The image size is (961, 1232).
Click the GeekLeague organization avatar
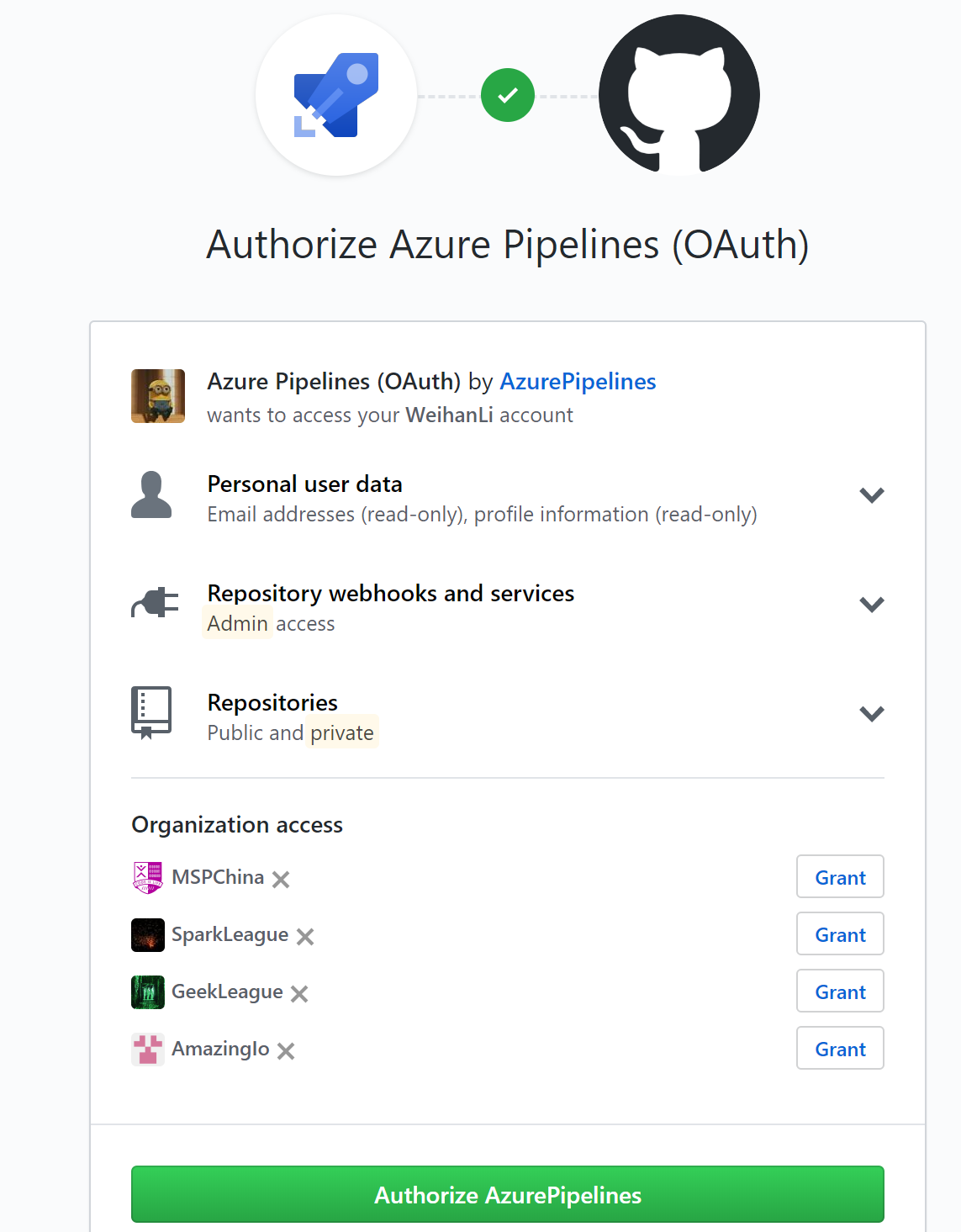[x=148, y=991]
